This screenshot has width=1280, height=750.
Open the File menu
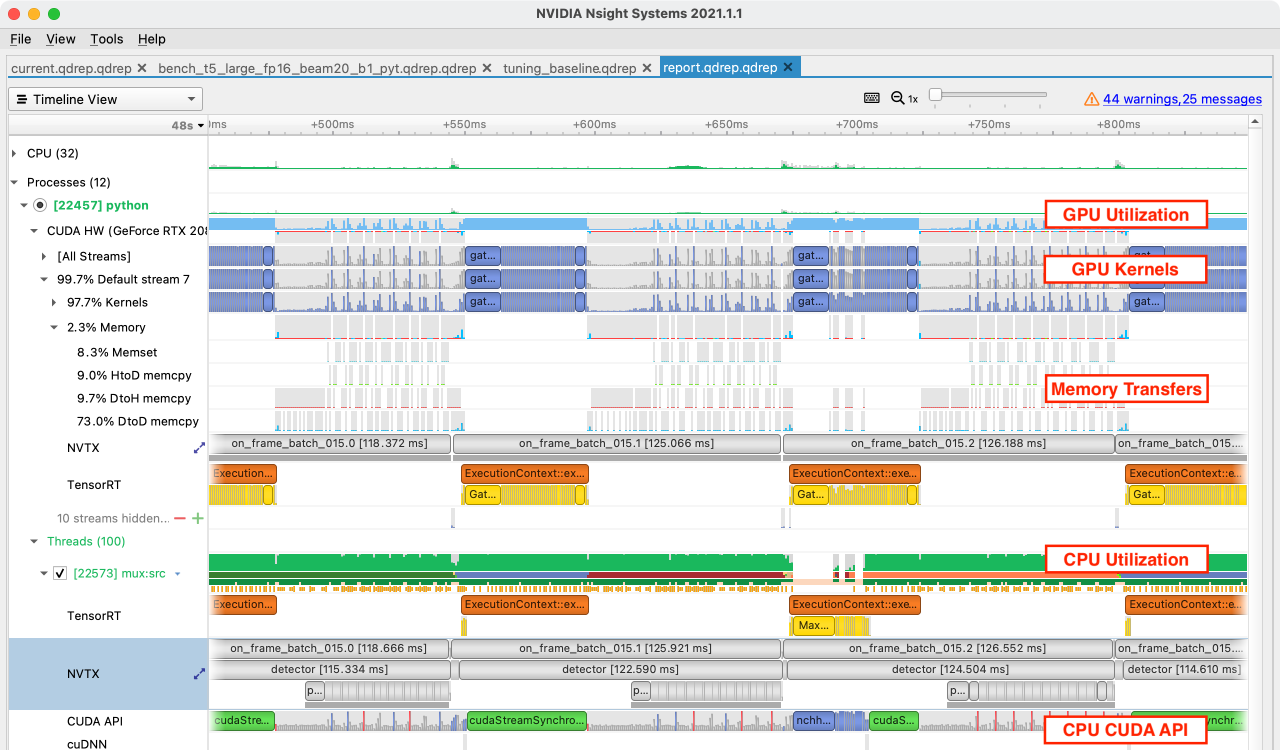[20, 39]
